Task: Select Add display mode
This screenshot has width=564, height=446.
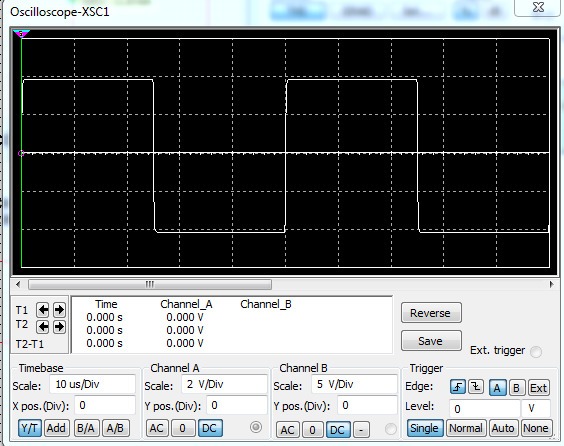Action: tap(56, 428)
